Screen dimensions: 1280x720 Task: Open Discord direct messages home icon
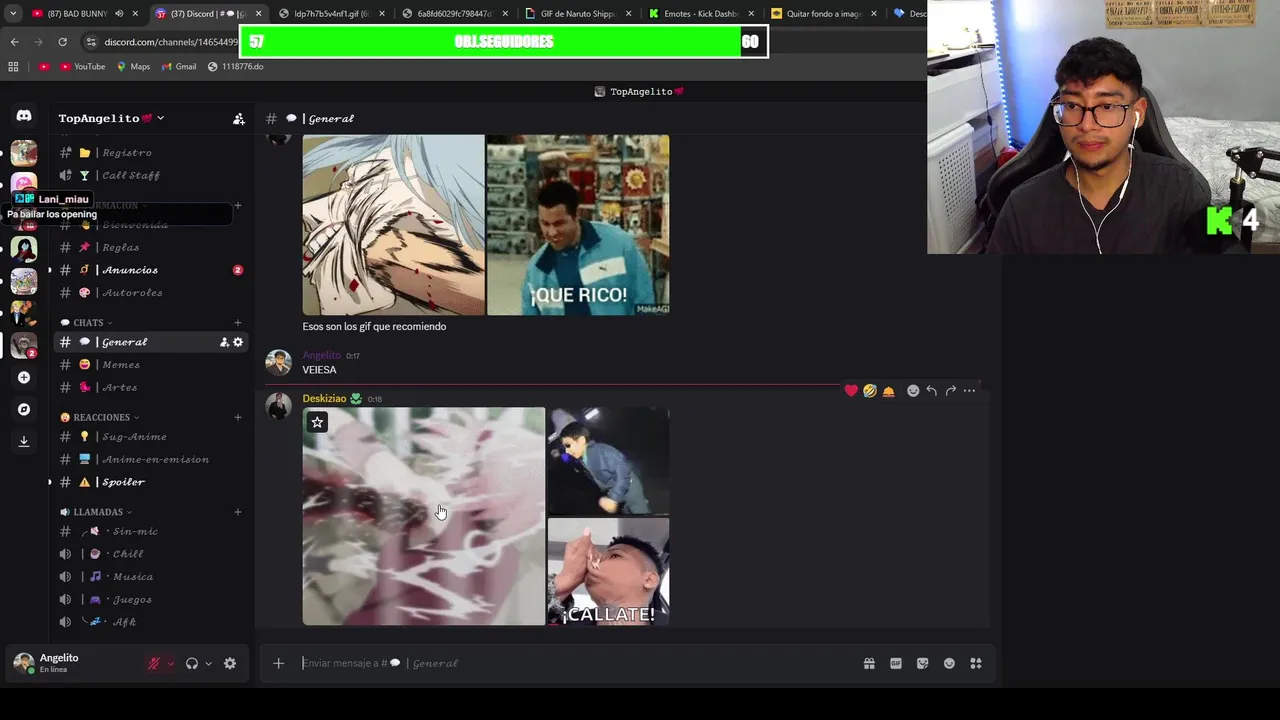24,116
